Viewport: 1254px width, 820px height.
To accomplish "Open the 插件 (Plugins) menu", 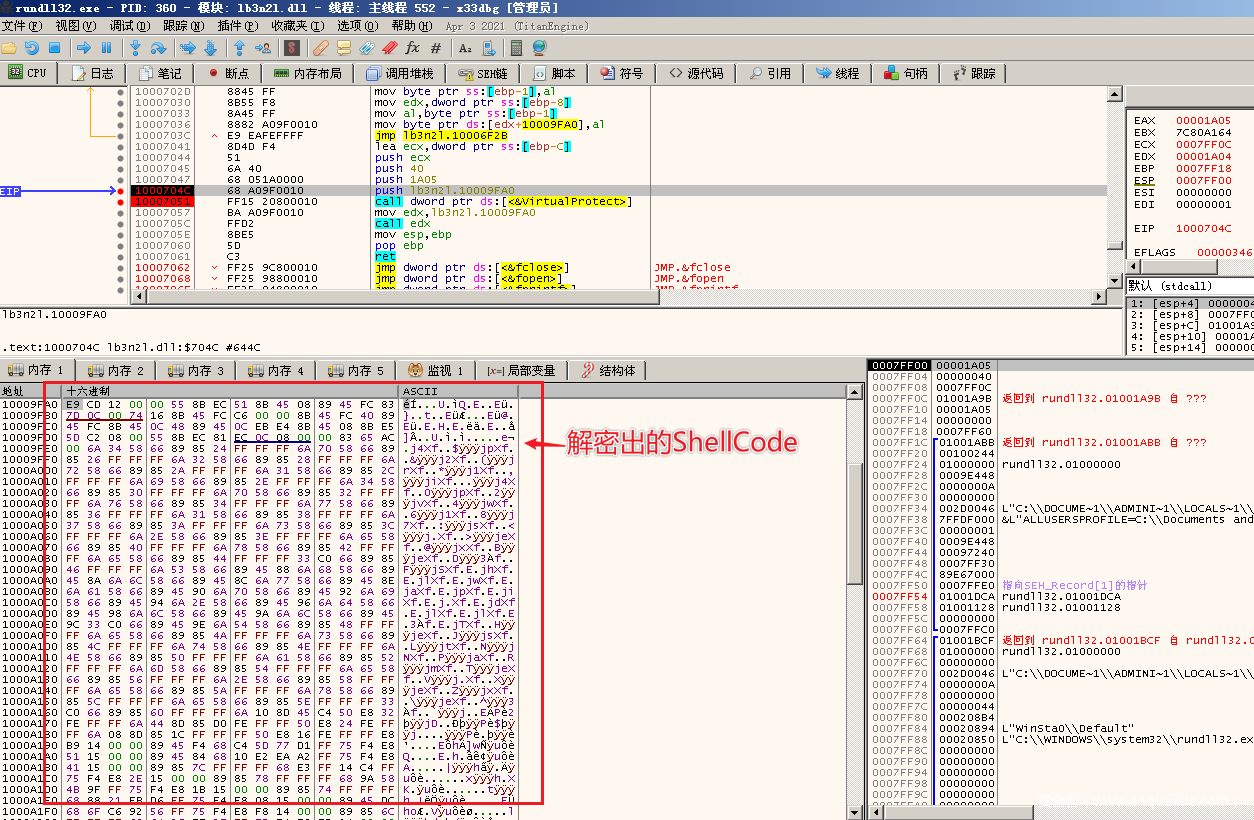I will [240, 26].
